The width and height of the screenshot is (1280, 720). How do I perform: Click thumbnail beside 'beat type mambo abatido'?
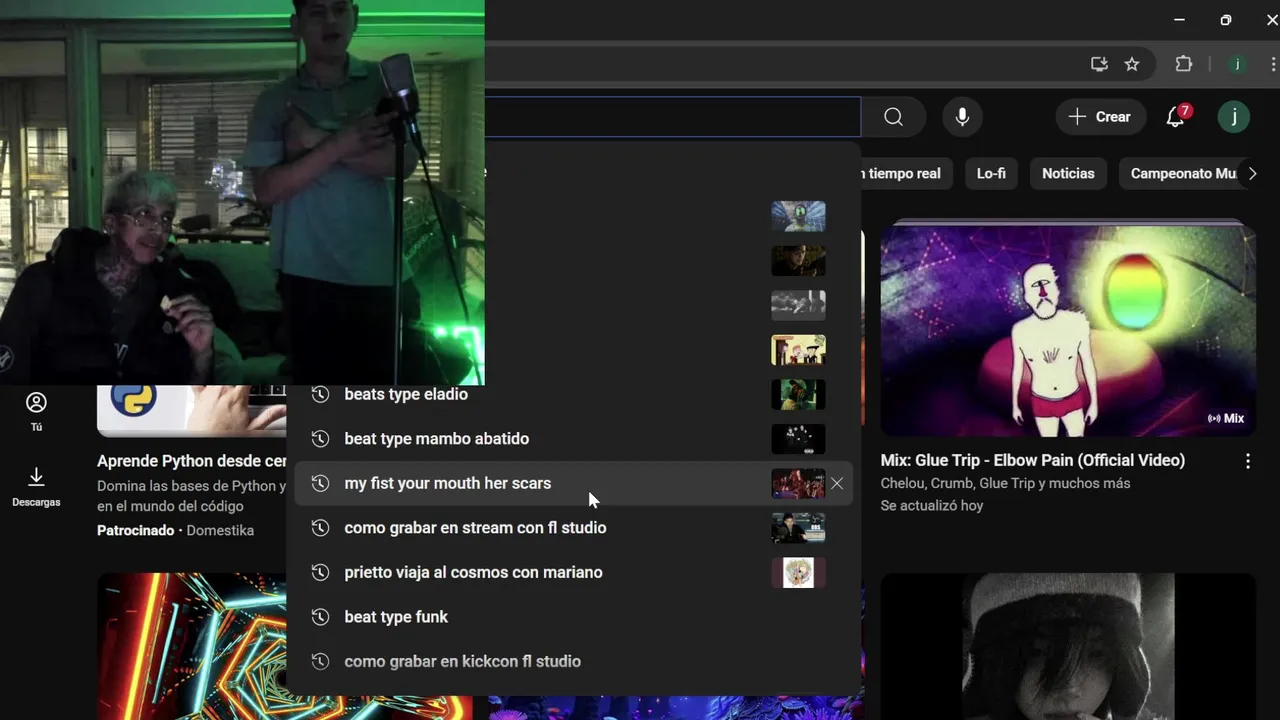pyautogui.click(x=798, y=438)
